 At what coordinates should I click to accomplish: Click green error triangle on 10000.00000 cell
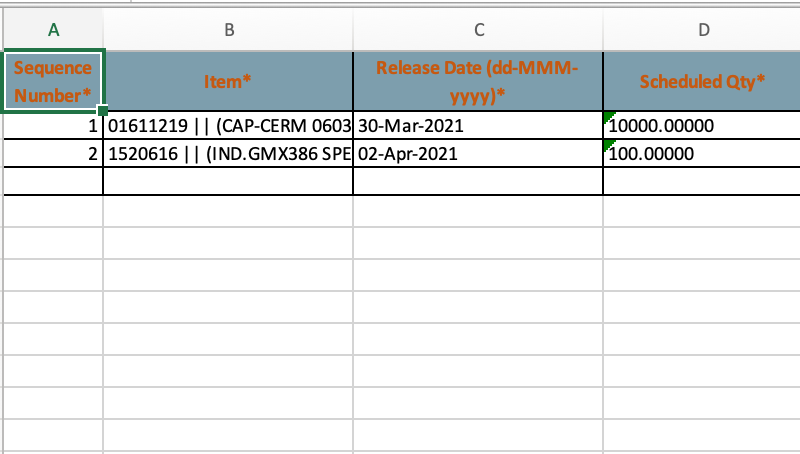(609, 118)
